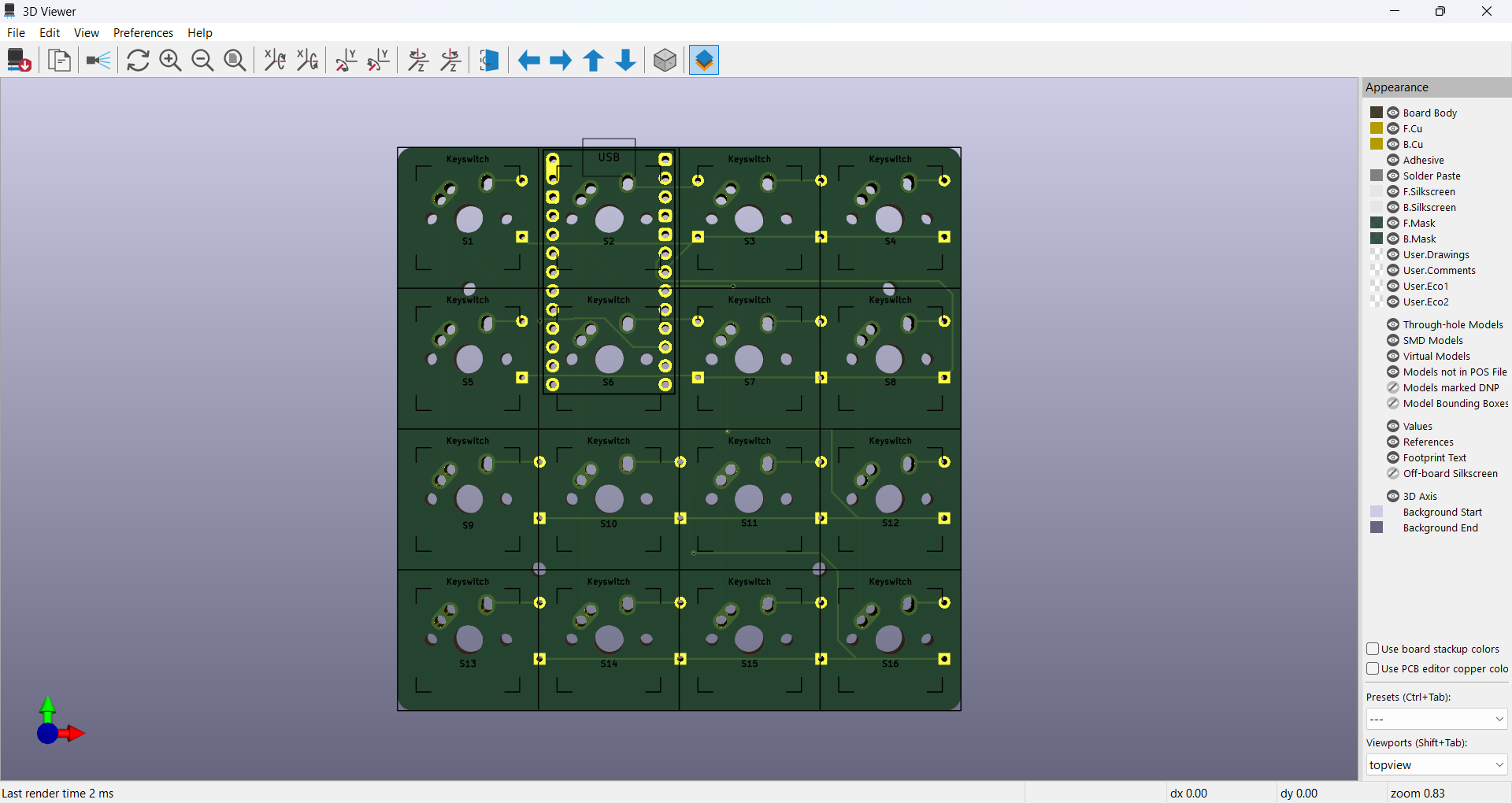Hide the 3D Axis indicator
The image size is (1512, 803).
(x=1393, y=496)
